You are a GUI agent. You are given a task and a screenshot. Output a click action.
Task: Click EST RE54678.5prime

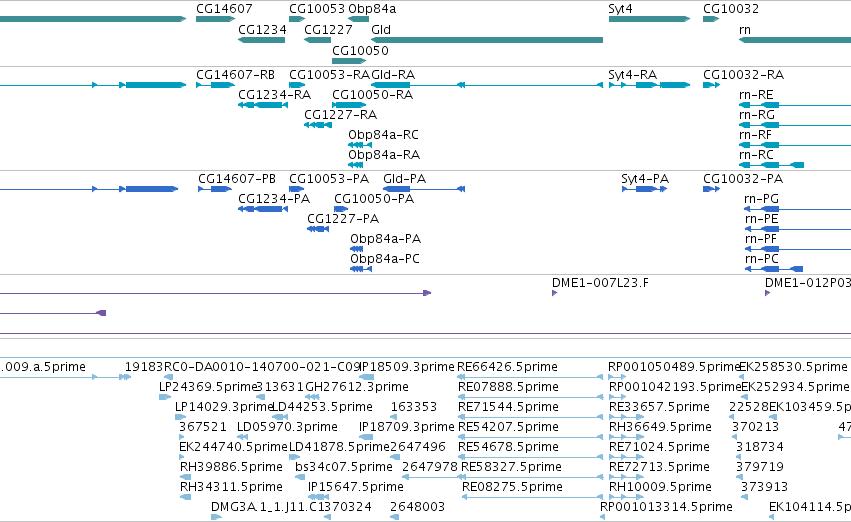click(509, 447)
